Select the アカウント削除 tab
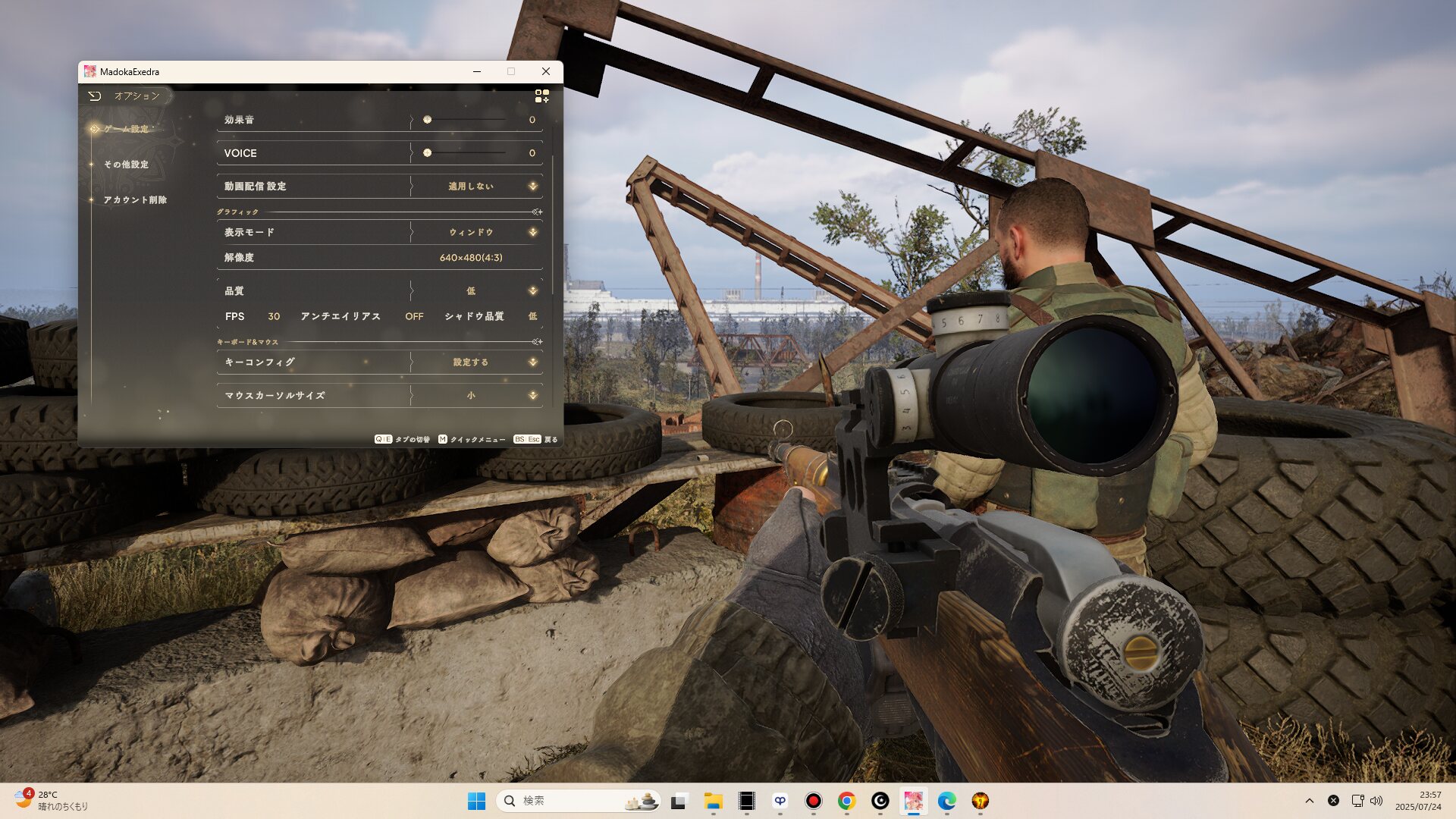The width and height of the screenshot is (1456, 819). pos(135,200)
